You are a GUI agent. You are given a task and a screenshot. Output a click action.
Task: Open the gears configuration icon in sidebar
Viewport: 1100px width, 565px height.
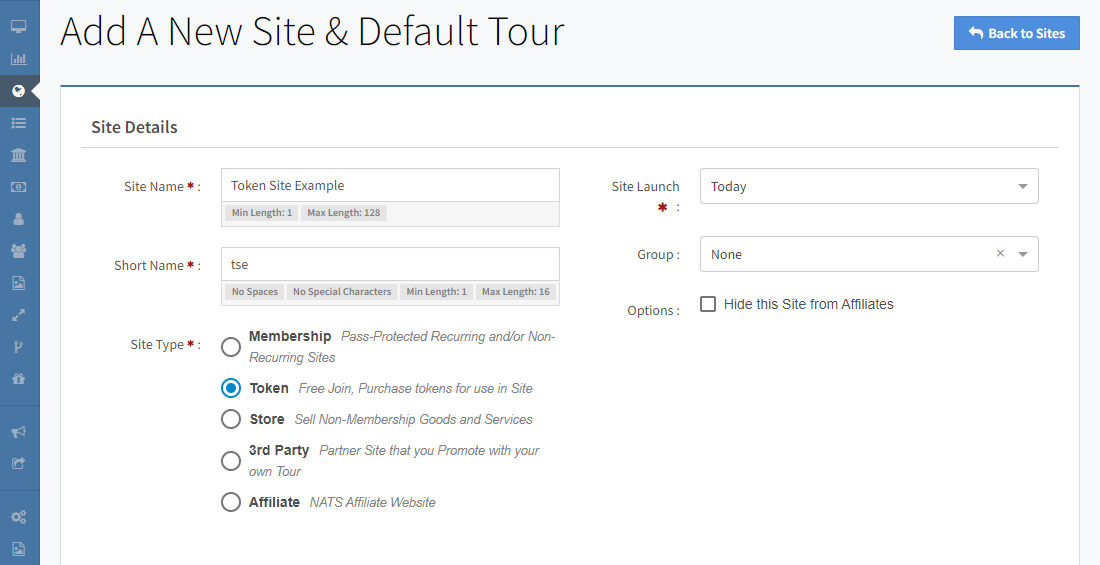click(x=18, y=517)
